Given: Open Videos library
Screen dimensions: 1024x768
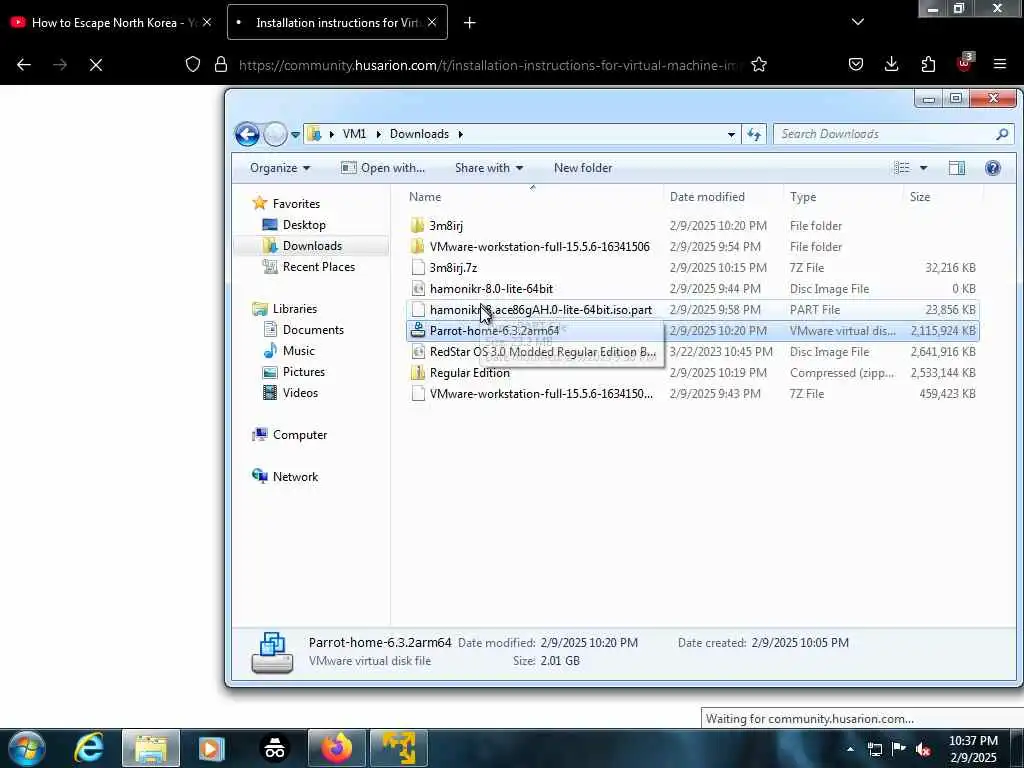Looking at the screenshot, I should pos(300,392).
